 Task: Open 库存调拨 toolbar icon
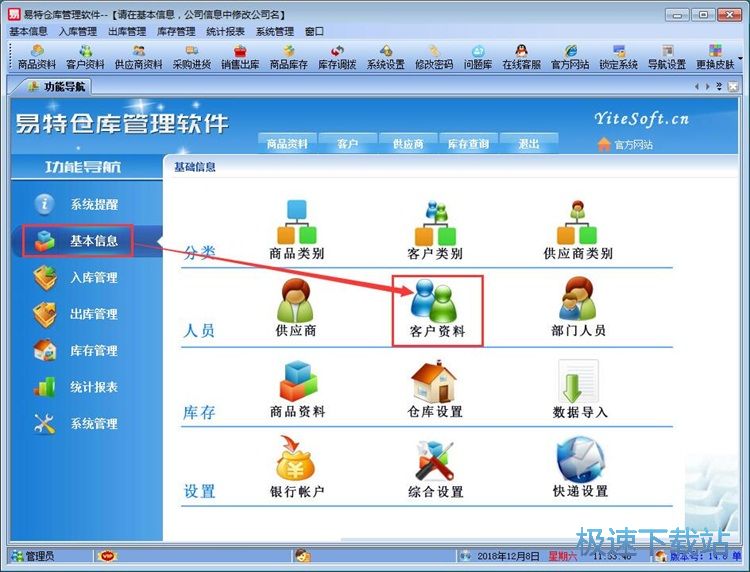(337, 56)
